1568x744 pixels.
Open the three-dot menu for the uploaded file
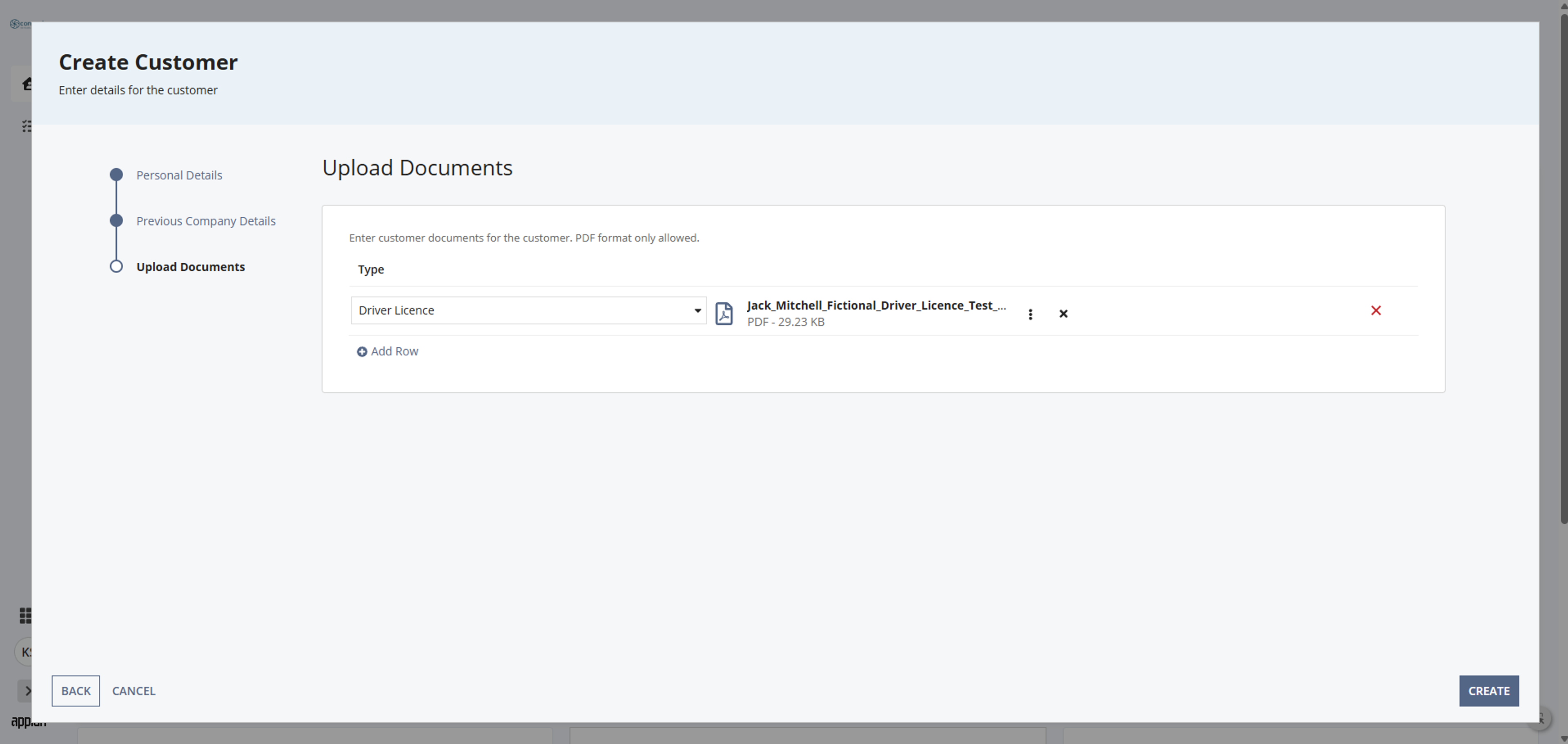click(x=1030, y=314)
